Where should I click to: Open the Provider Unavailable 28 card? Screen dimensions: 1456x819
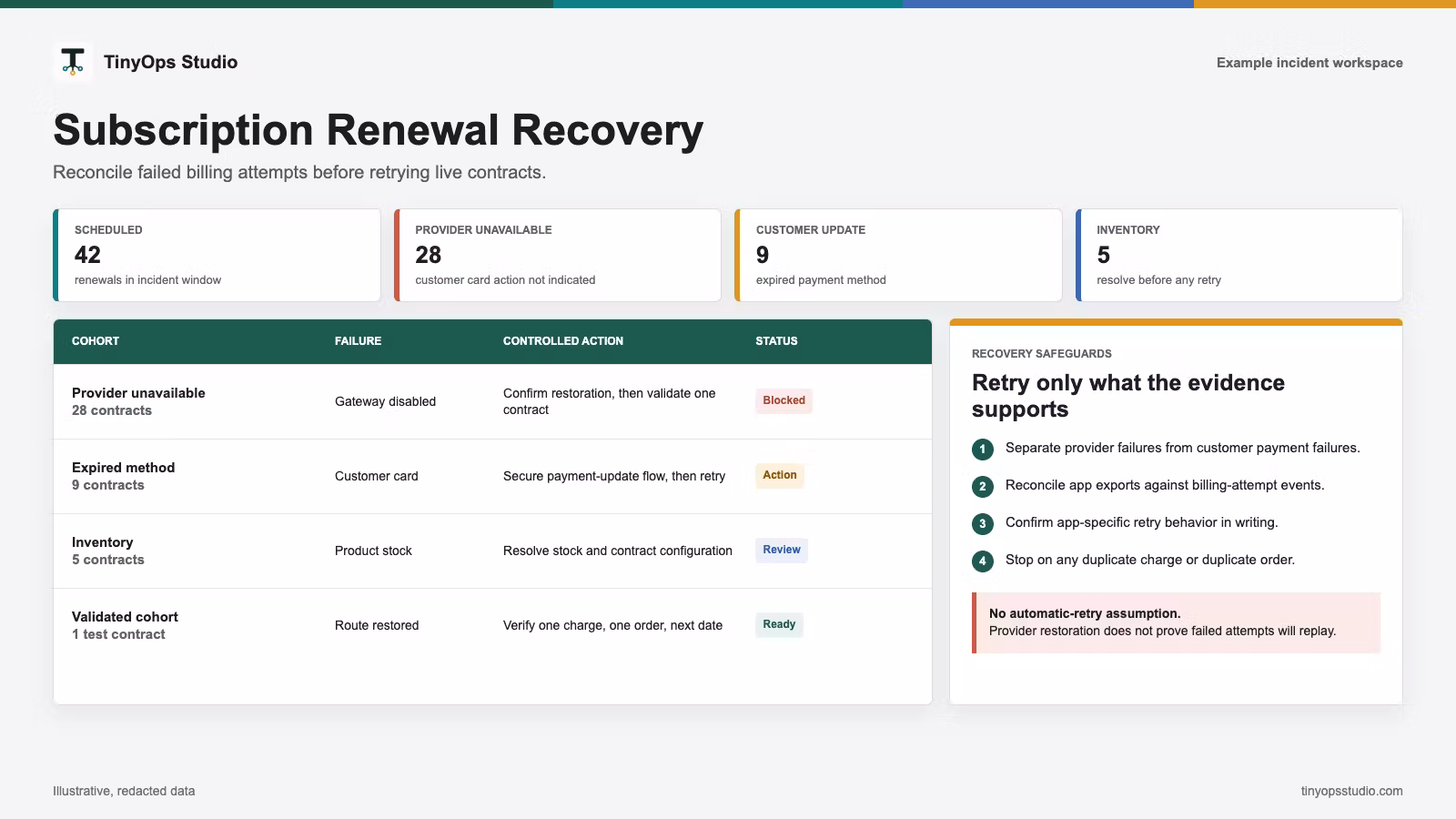tap(558, 255)
